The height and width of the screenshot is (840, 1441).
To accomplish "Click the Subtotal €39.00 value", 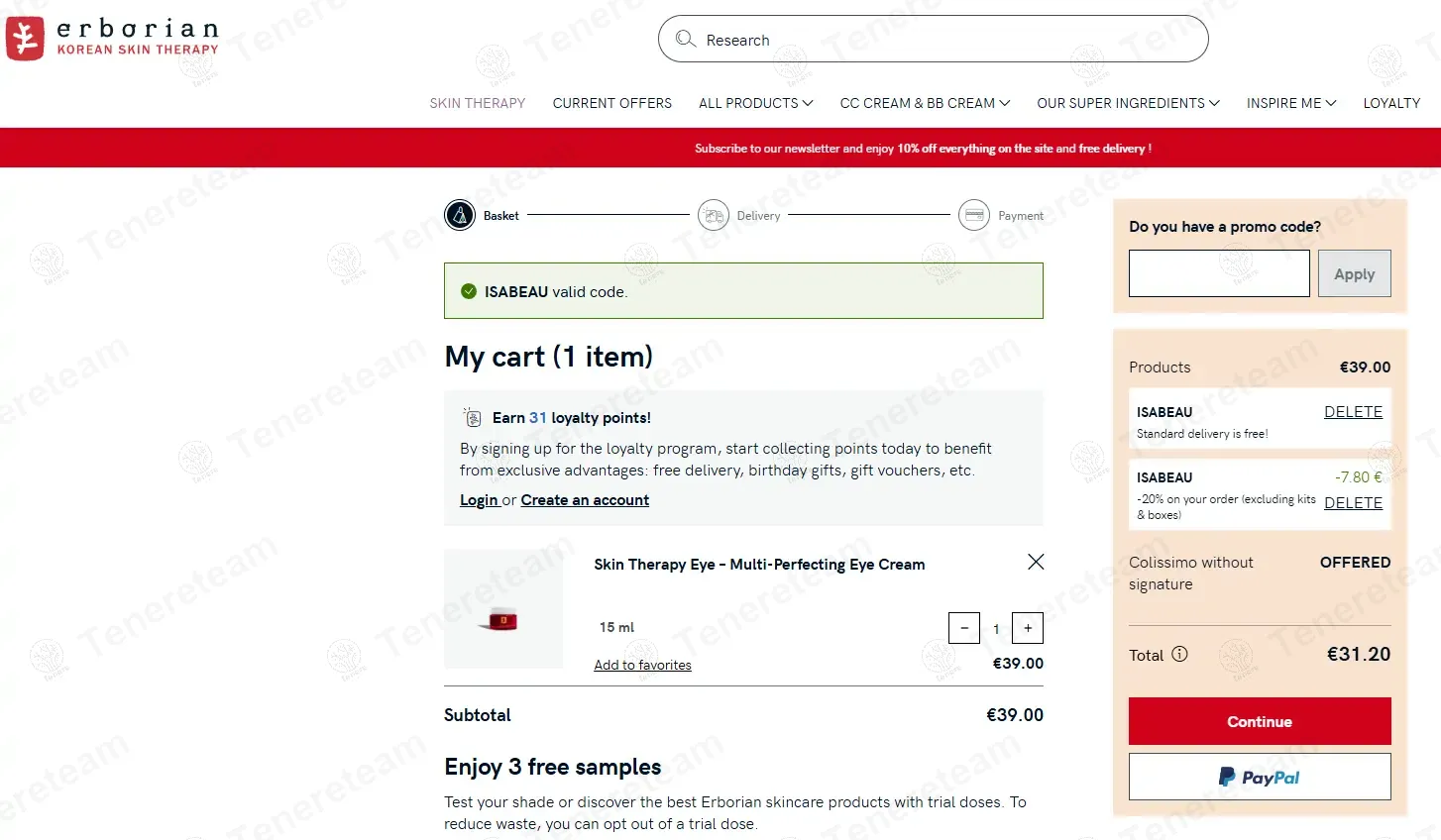I will tap(1015, 715).
